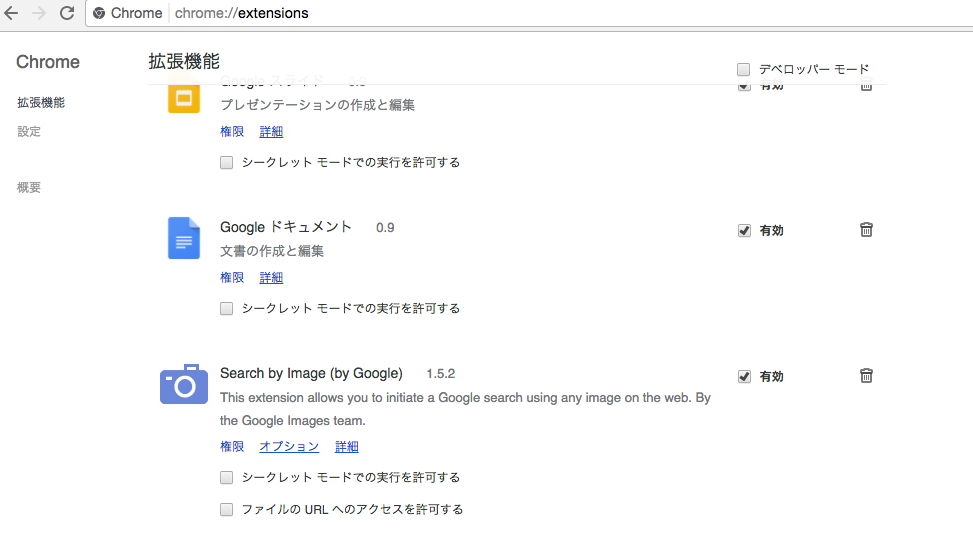Click the プレゼンテーションの作成と編集 description
The image size is (973, 558).
pyautogui.click(x=317, y=105)
